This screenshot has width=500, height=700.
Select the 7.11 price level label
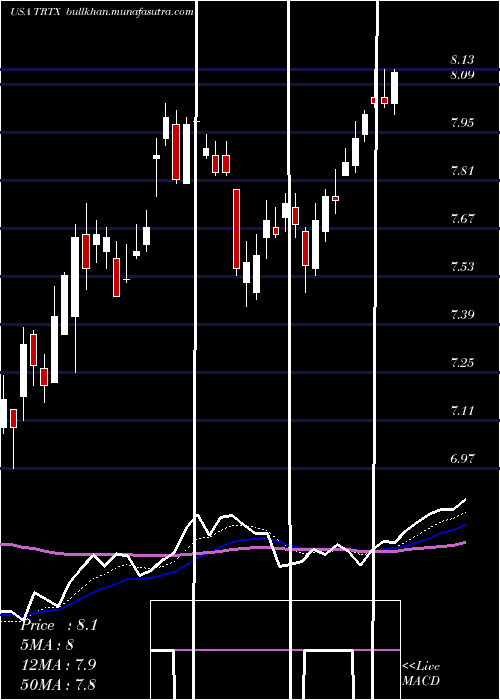(x=462, y=411)
